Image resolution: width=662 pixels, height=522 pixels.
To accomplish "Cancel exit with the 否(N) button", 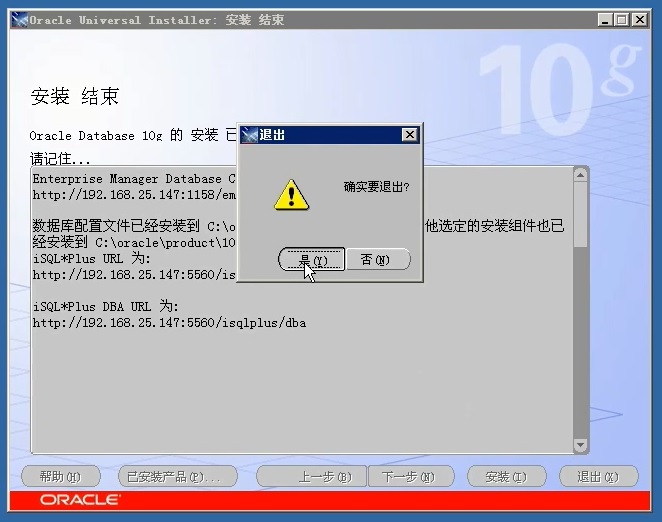I will 378,259.
